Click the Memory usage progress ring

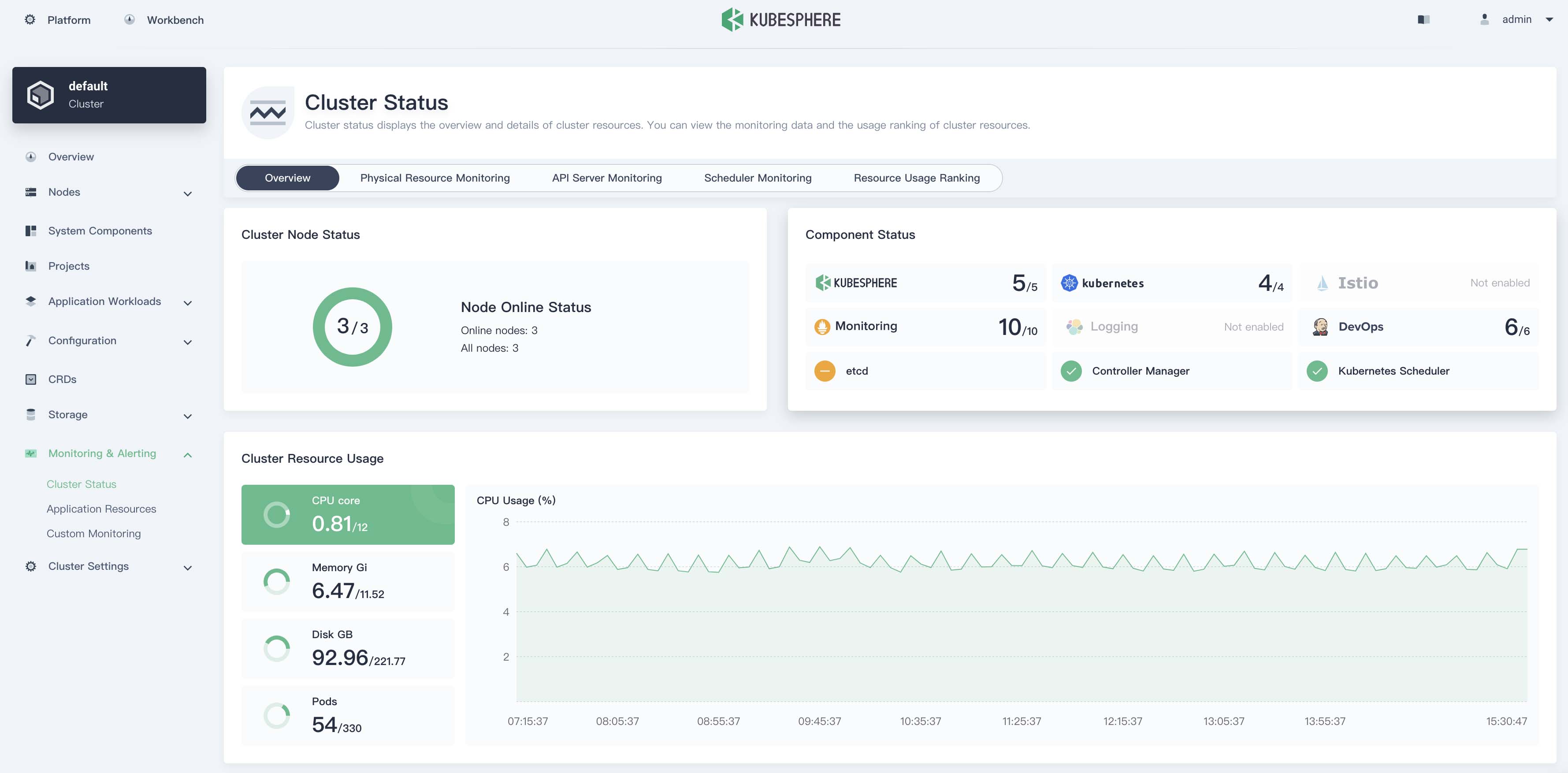[277, 582]
